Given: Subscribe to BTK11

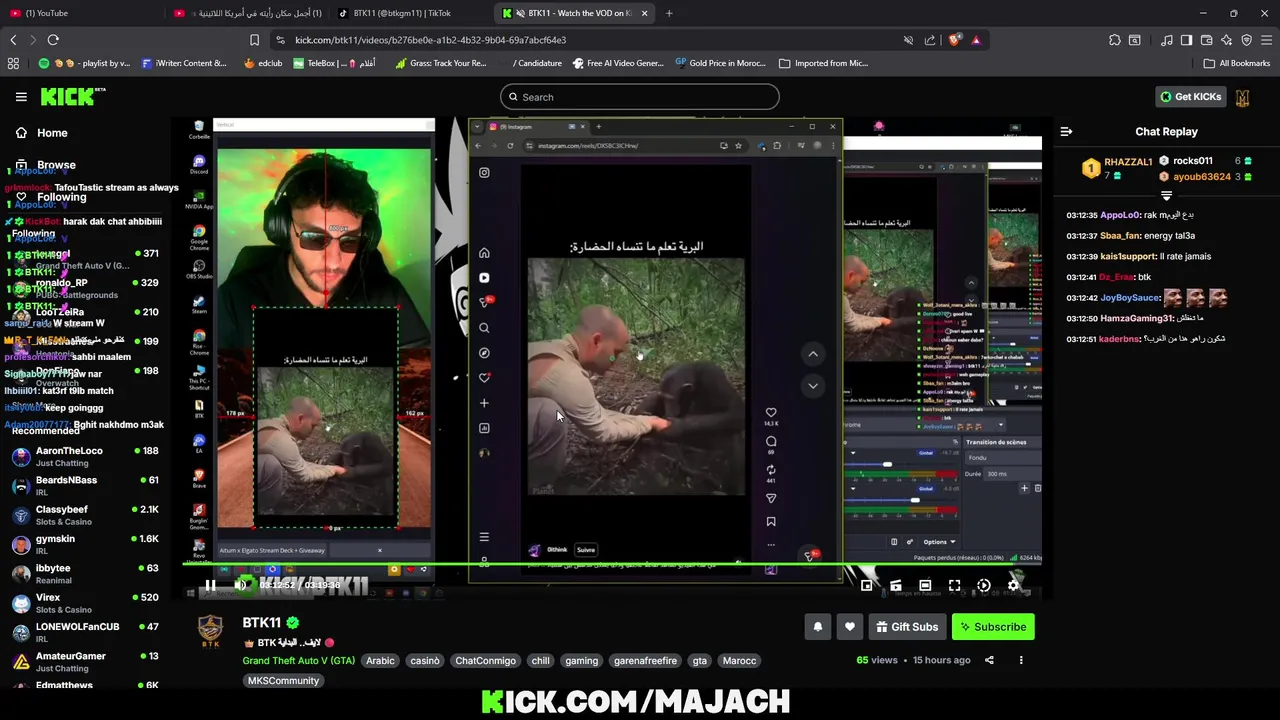Looking at the screenshot, I should pos(992,627).
